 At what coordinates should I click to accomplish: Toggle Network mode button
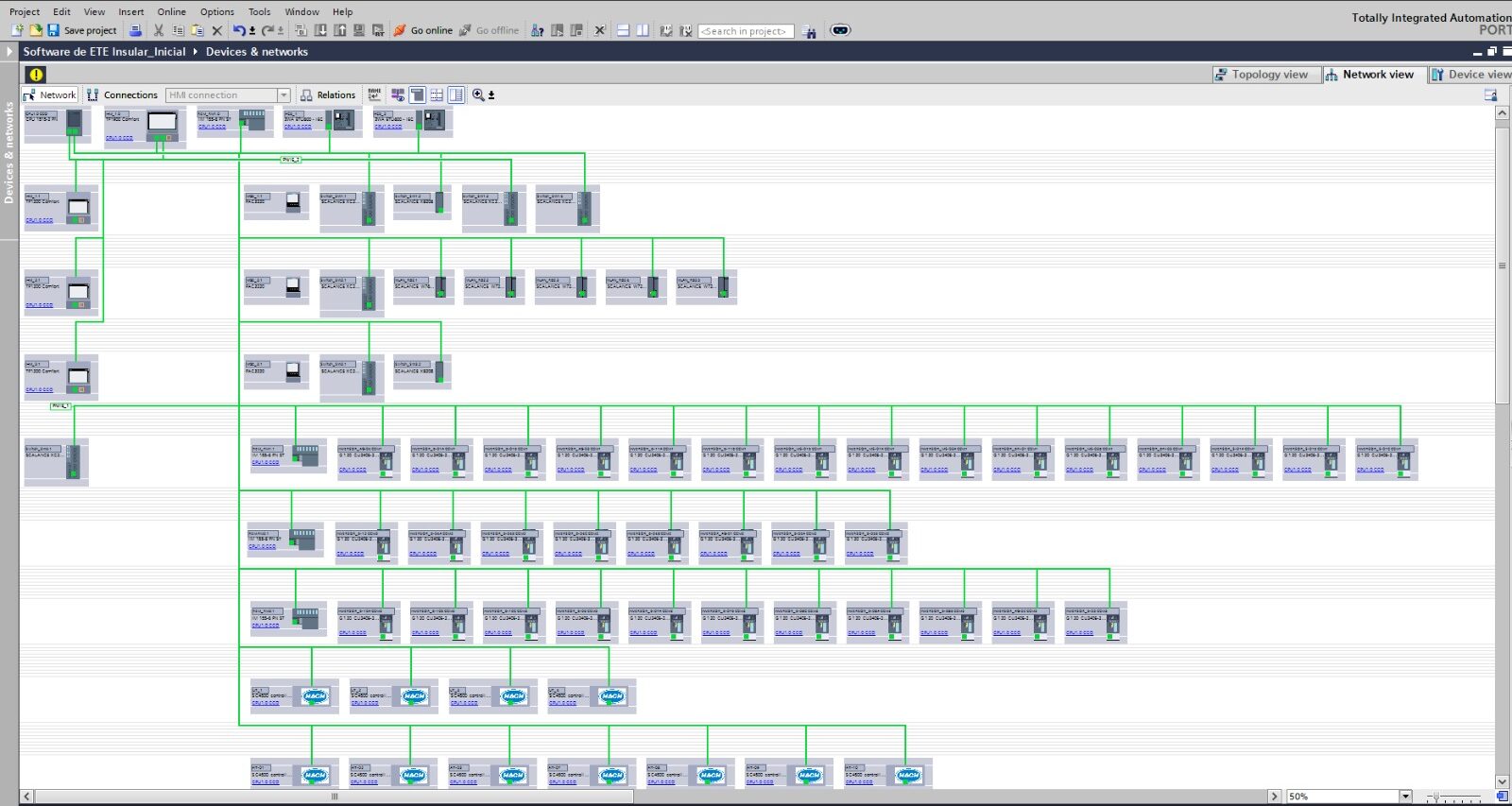[x=50, y=94]
